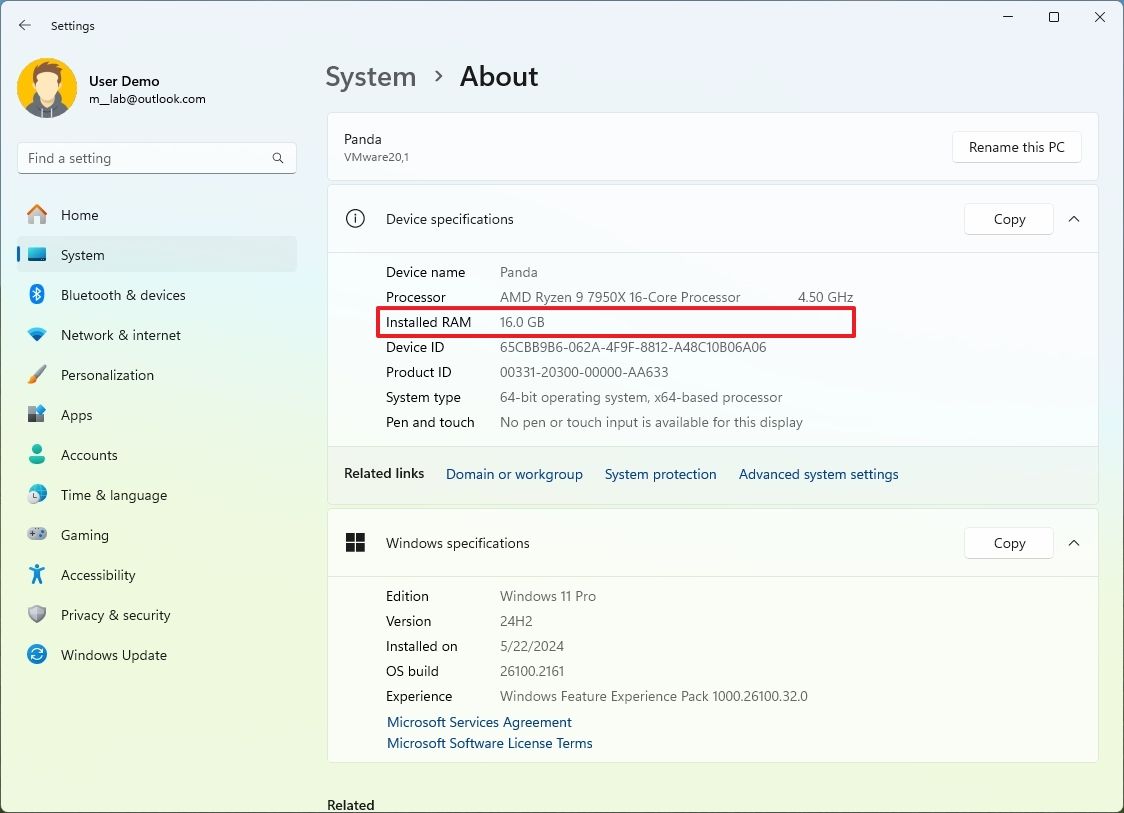The image size is (1124, 813).
Task: Open Home in the sidebar
Action: click(81, 214)
